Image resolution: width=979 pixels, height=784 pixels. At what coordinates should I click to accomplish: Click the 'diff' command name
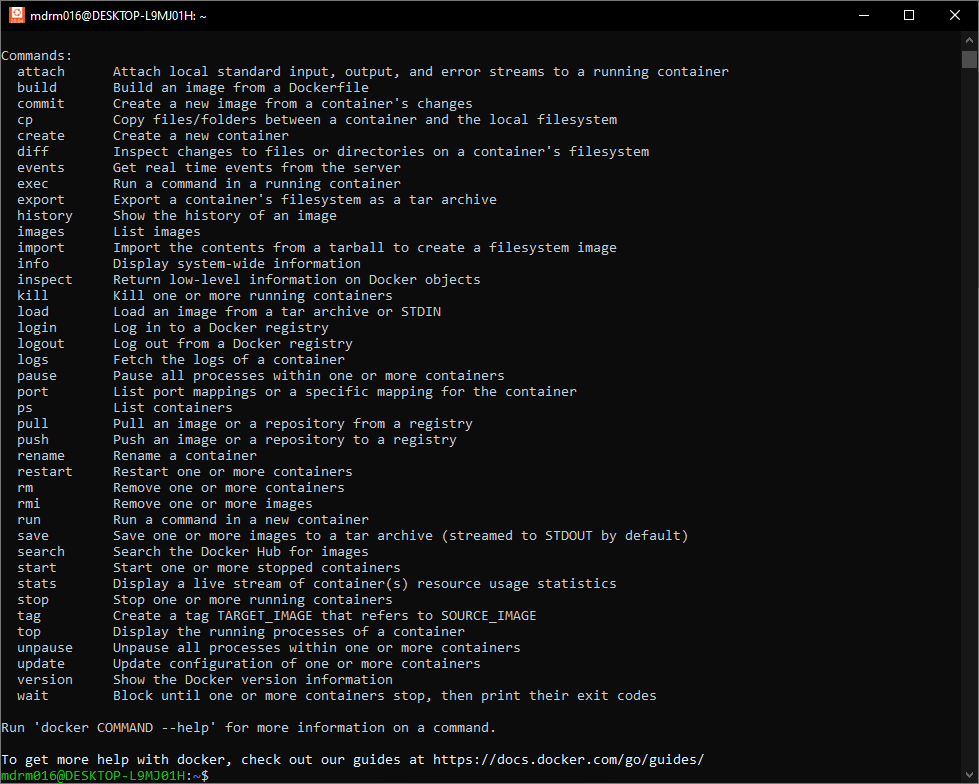point(33,152)
